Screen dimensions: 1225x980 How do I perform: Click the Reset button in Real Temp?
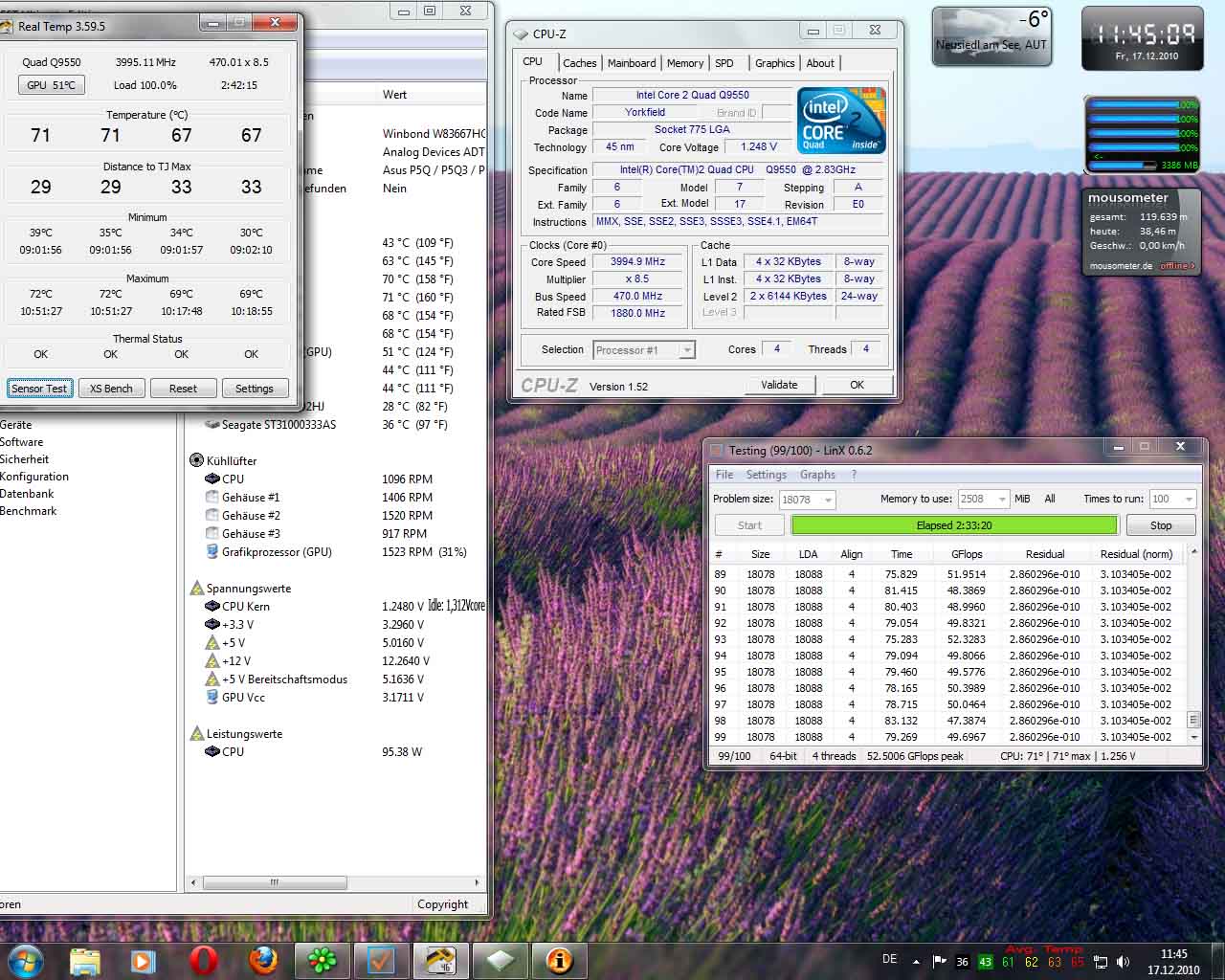183,388
